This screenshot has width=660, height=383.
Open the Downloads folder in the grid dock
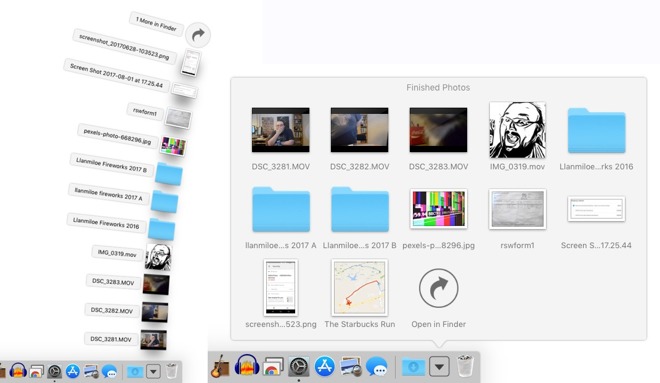tap(413, 367)
